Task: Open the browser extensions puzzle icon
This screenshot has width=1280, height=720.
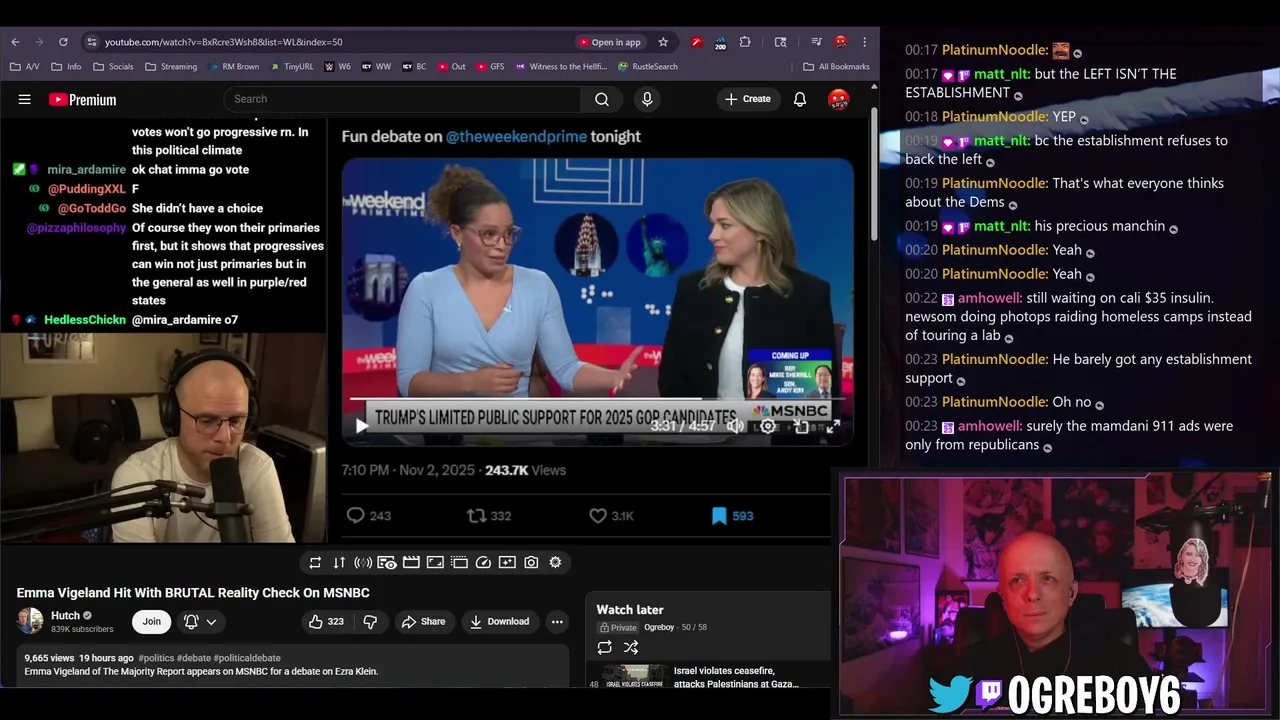Action: click(745, 42)
